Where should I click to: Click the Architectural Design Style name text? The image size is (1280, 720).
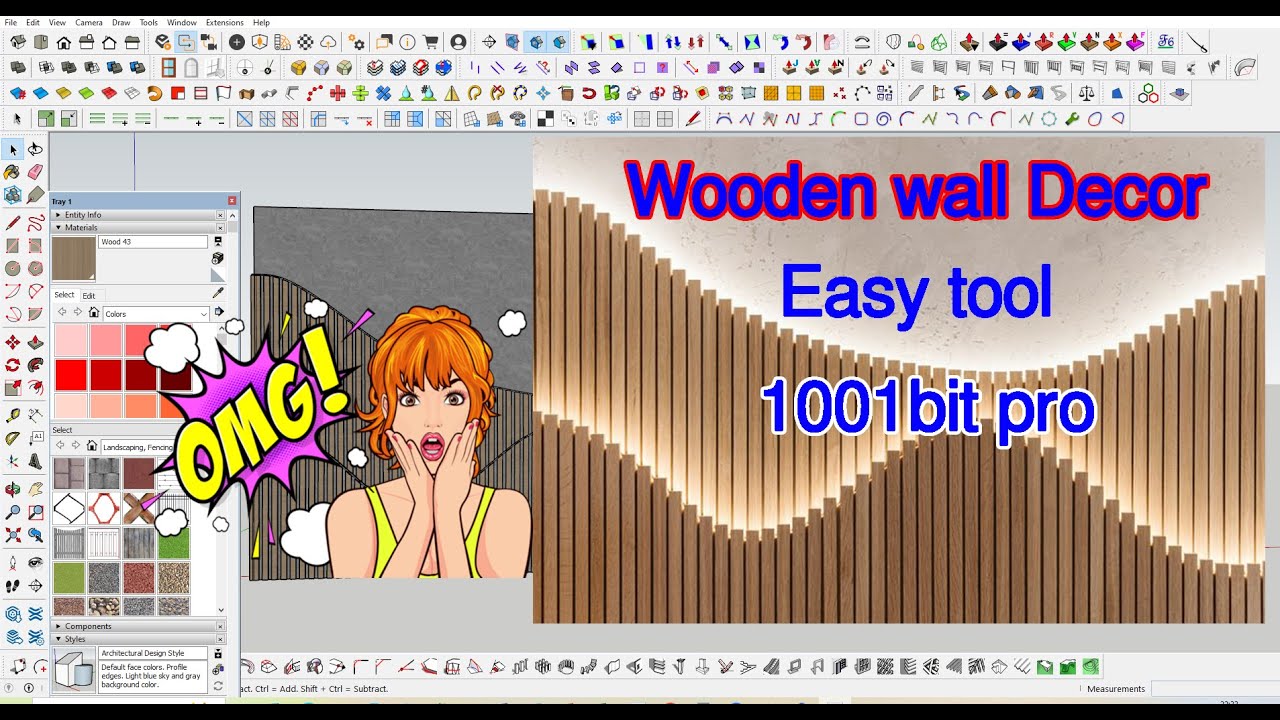click(143, 653)
